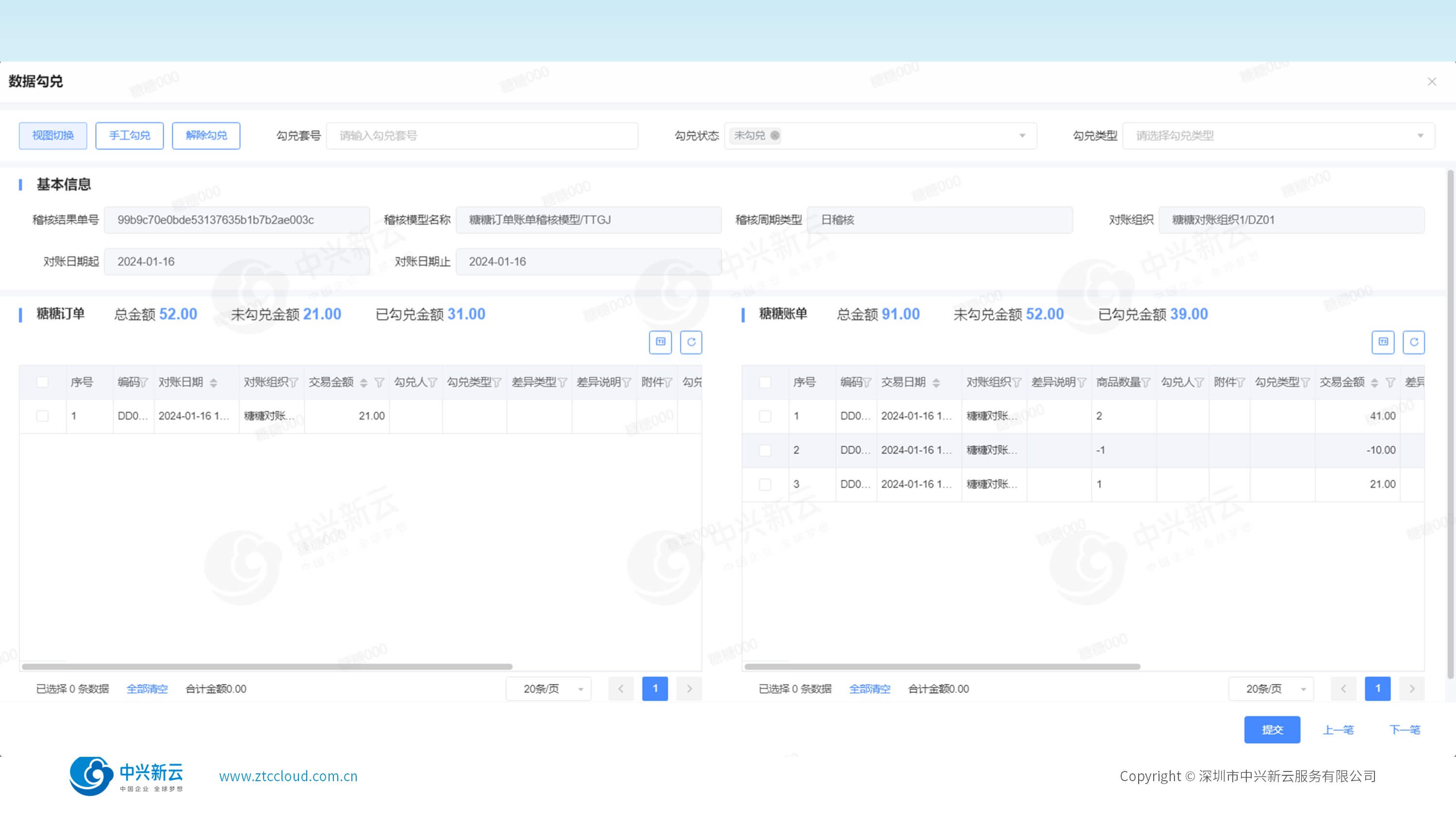Filter 附件 column in 糖糖账单 table

click(1241, 383)
